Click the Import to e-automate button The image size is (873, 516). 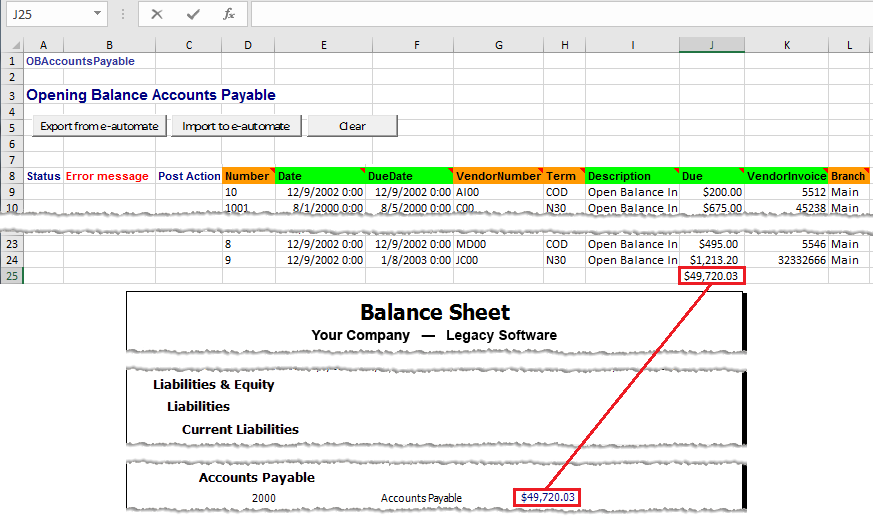pos(236,126)
